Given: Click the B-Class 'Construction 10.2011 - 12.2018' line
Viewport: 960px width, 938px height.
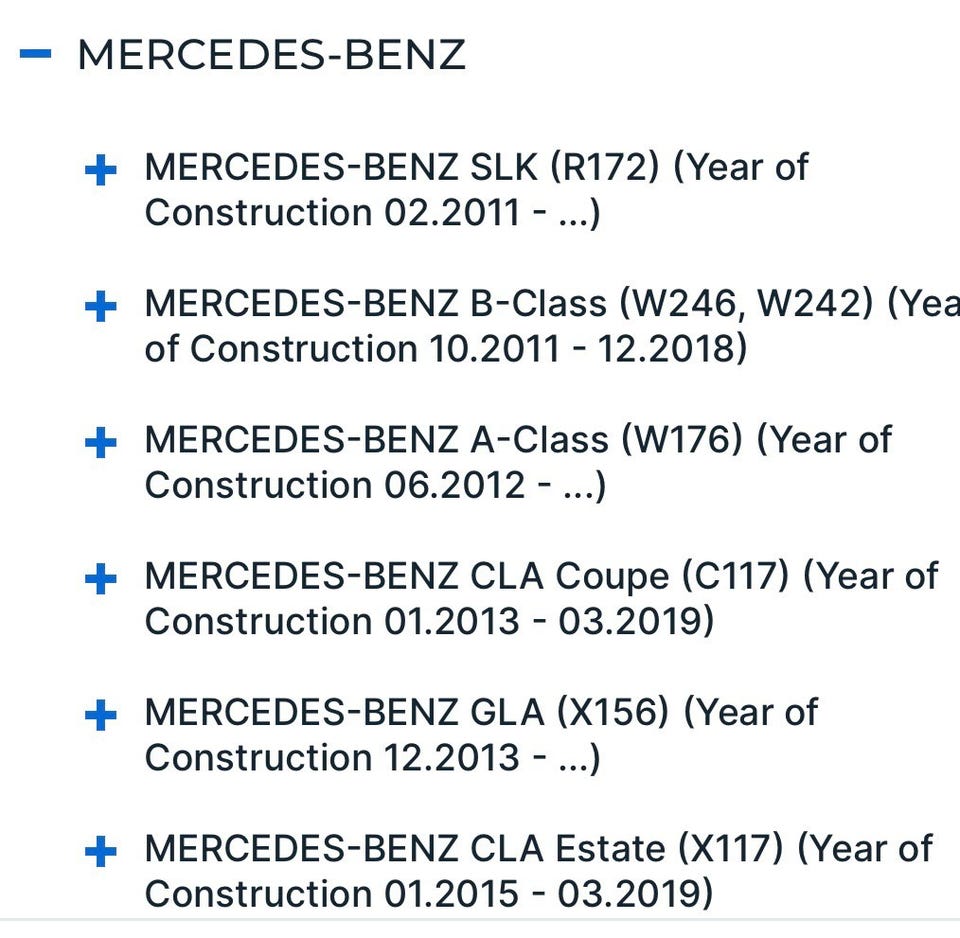Looking at the screenshot, I should (446, 349).
